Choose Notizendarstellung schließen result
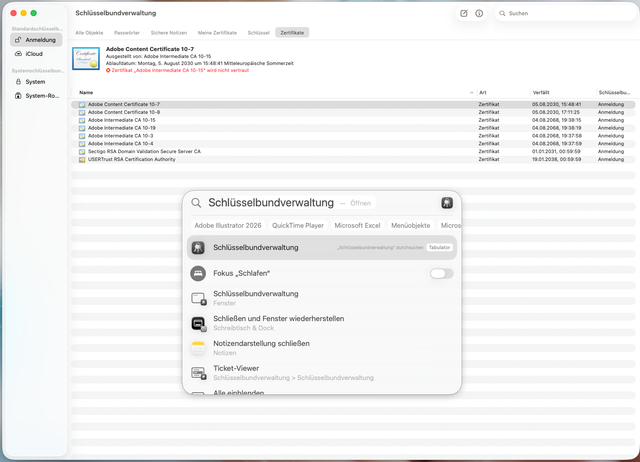This screenshot has height=462, width=640. [x=322, y=348]
